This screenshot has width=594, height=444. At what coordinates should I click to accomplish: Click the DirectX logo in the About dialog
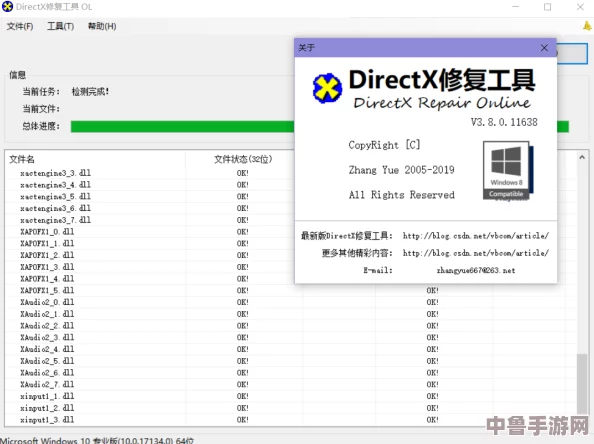327,88
